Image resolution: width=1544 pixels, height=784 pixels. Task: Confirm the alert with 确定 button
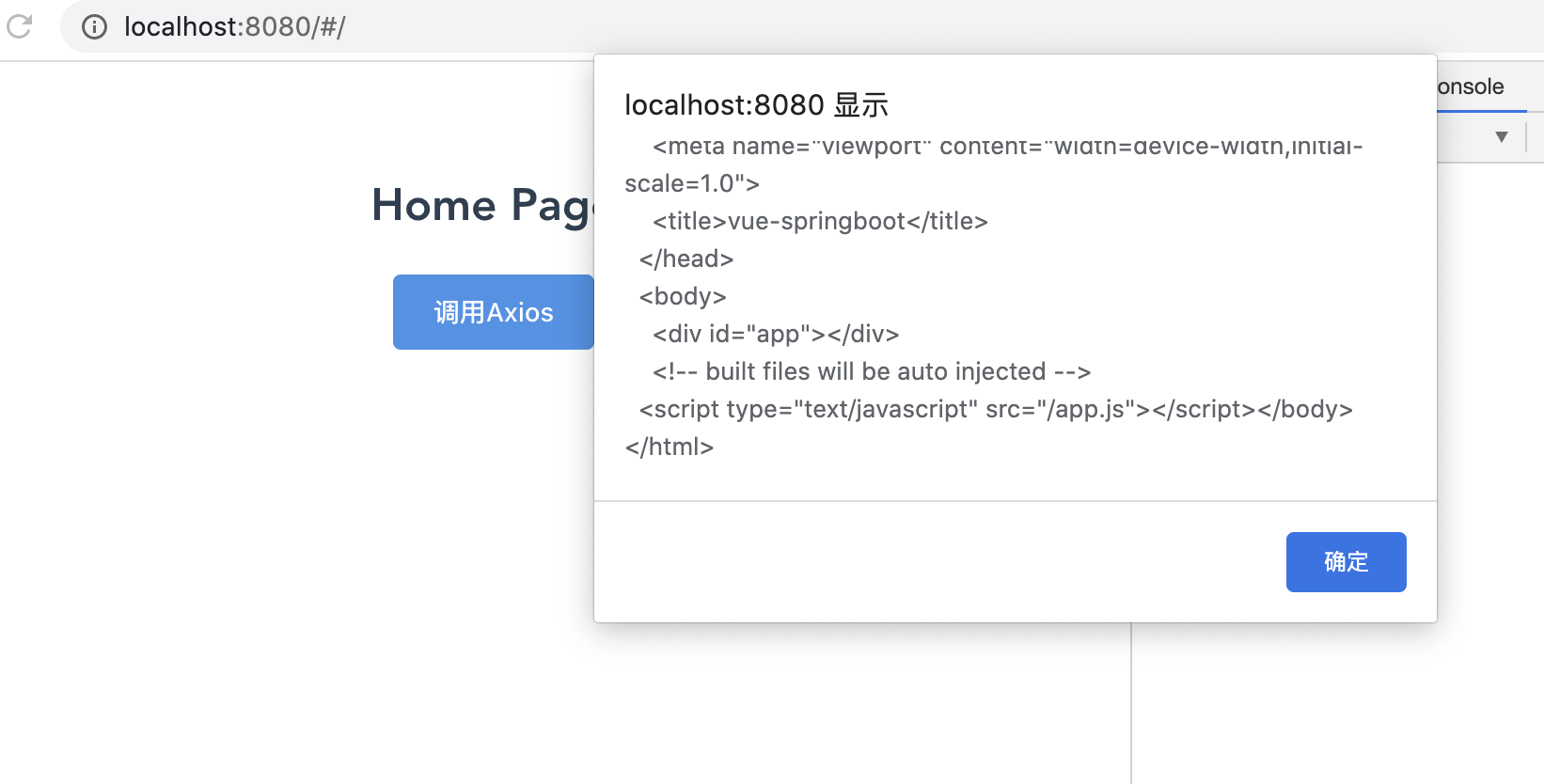pos(1346,562)
